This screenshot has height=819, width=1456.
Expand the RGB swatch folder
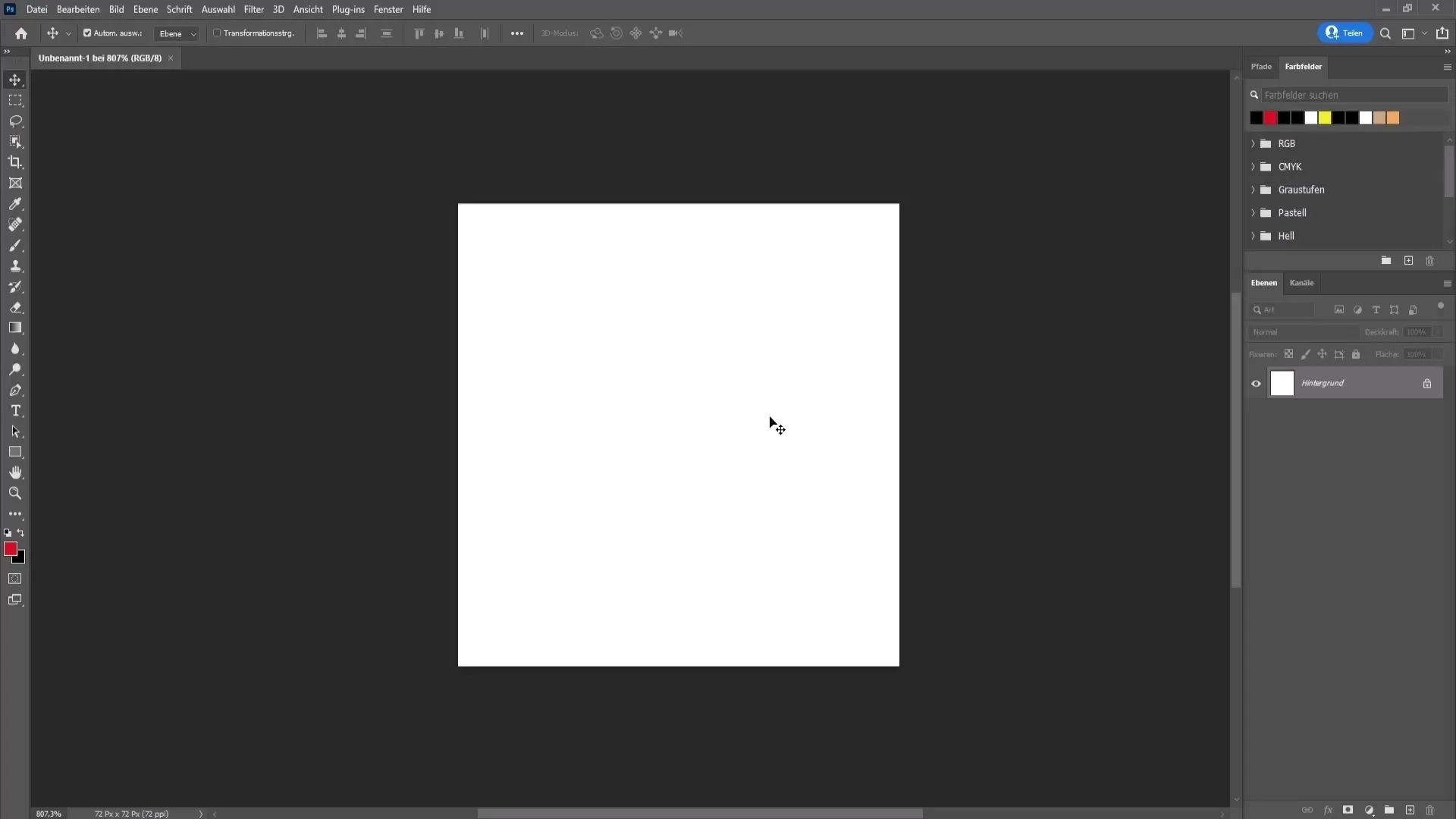click(x=1253, y=144)
